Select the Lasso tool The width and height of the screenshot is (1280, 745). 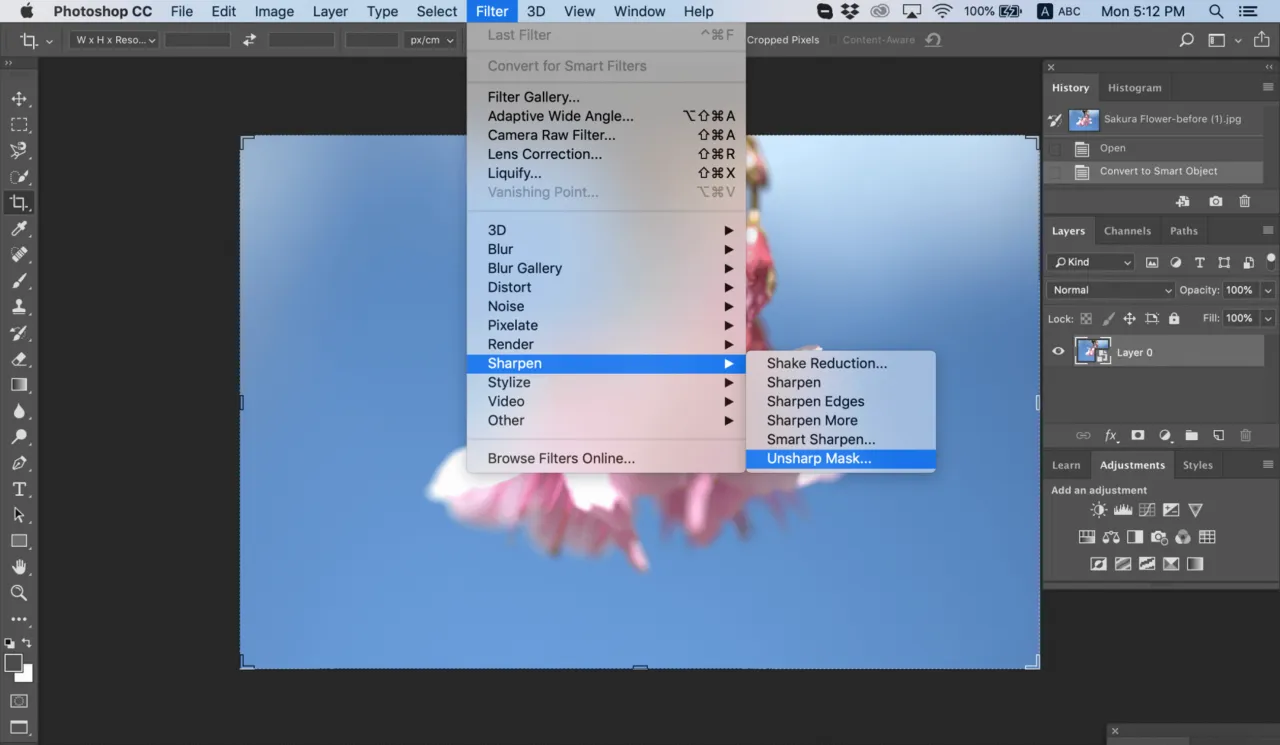tap(20, 150)
